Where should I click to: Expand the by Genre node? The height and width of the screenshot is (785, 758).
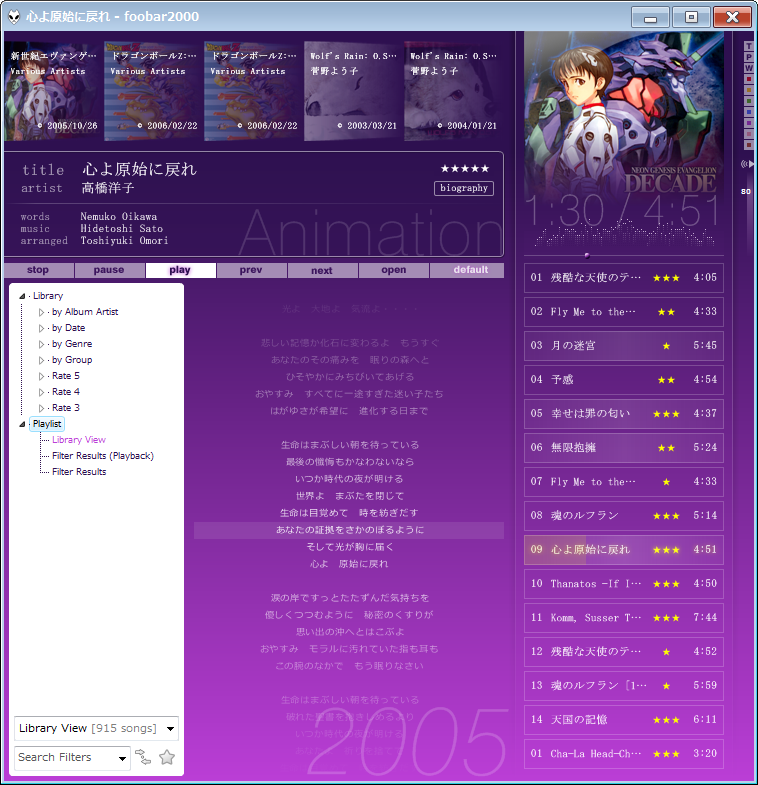click(42, 344)
